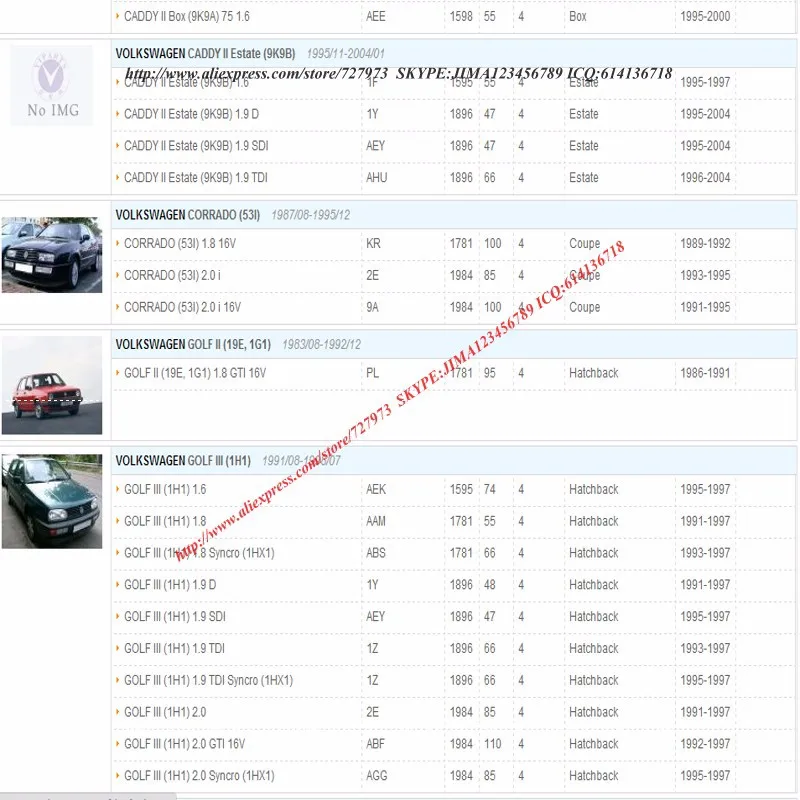800x800 pixels.
Task: Click engine code AEE in Caddy Box row
Action: click(376, 16)
